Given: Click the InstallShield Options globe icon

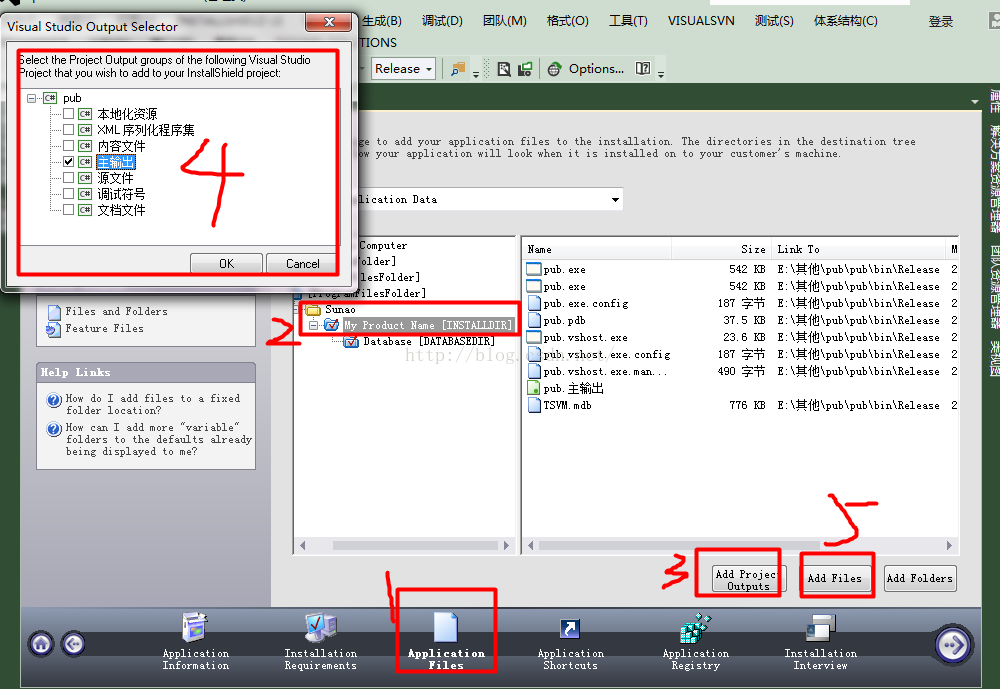Looking at the screenshot, I should [554, 69].
